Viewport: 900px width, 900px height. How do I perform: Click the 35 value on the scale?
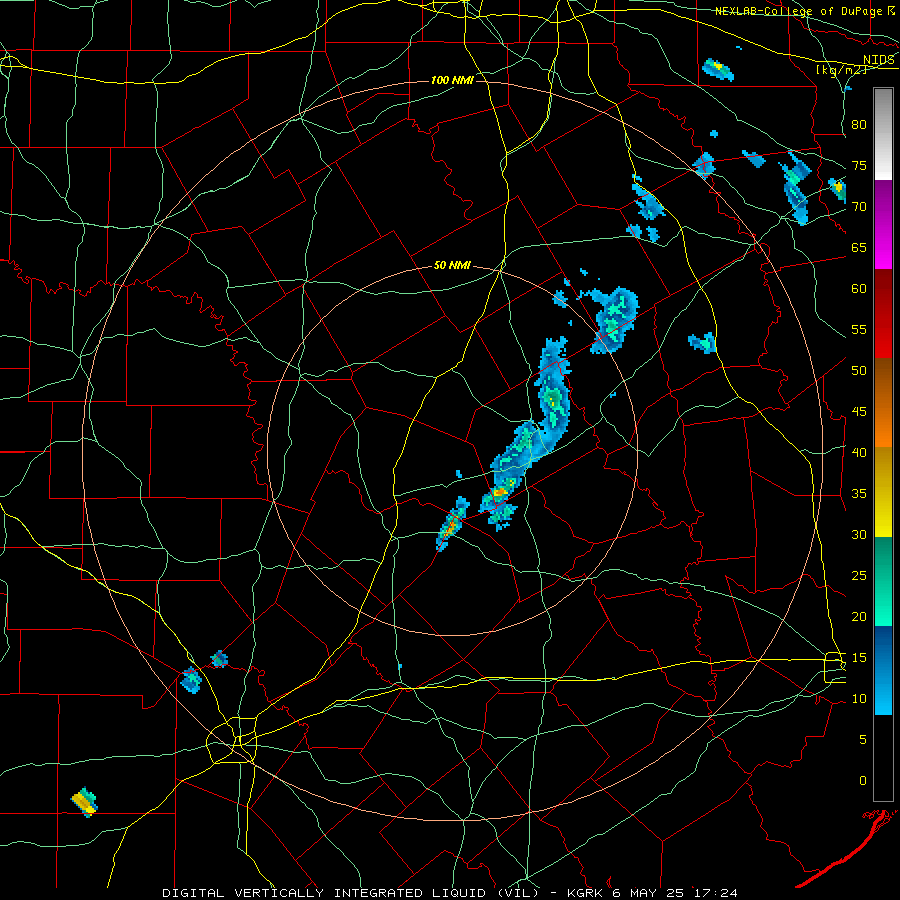pos(859,494)
